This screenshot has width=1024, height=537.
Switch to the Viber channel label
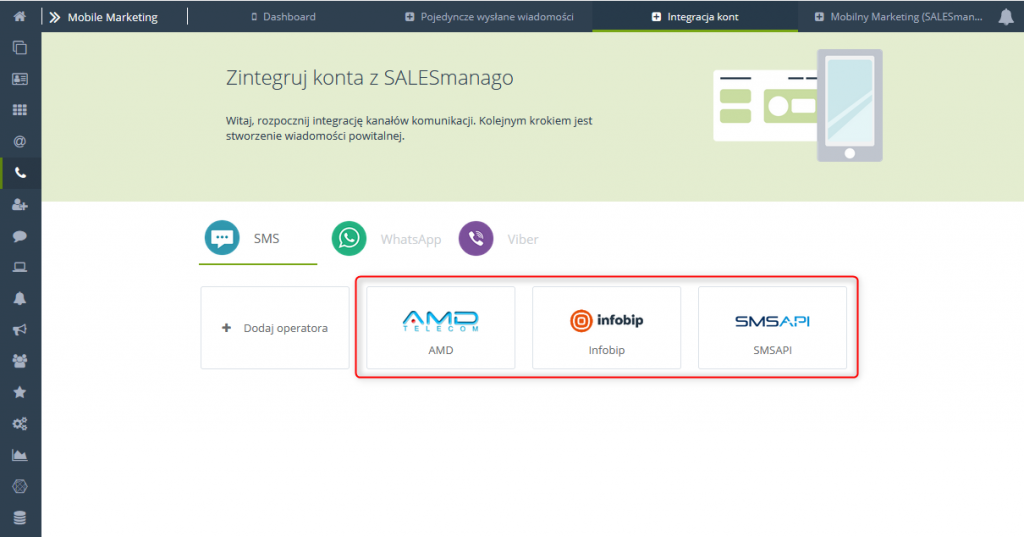click(523, 239)
